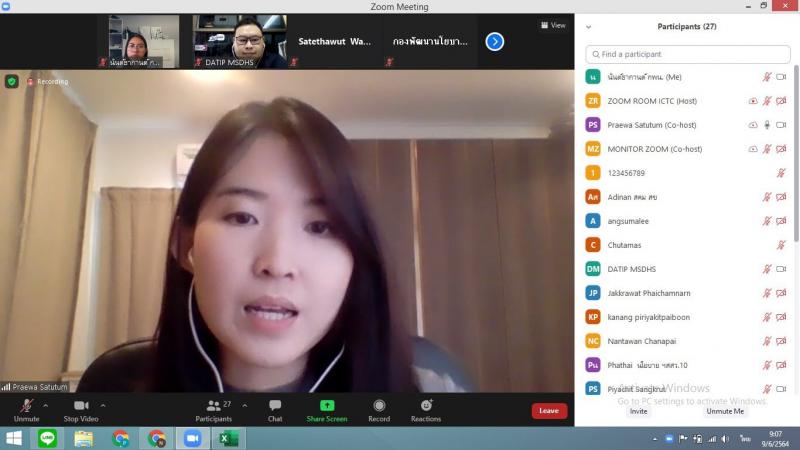Viewport: 800px width, 450px height.
Task: Show hidden tray icons arrow
Action: pos(655,439)
